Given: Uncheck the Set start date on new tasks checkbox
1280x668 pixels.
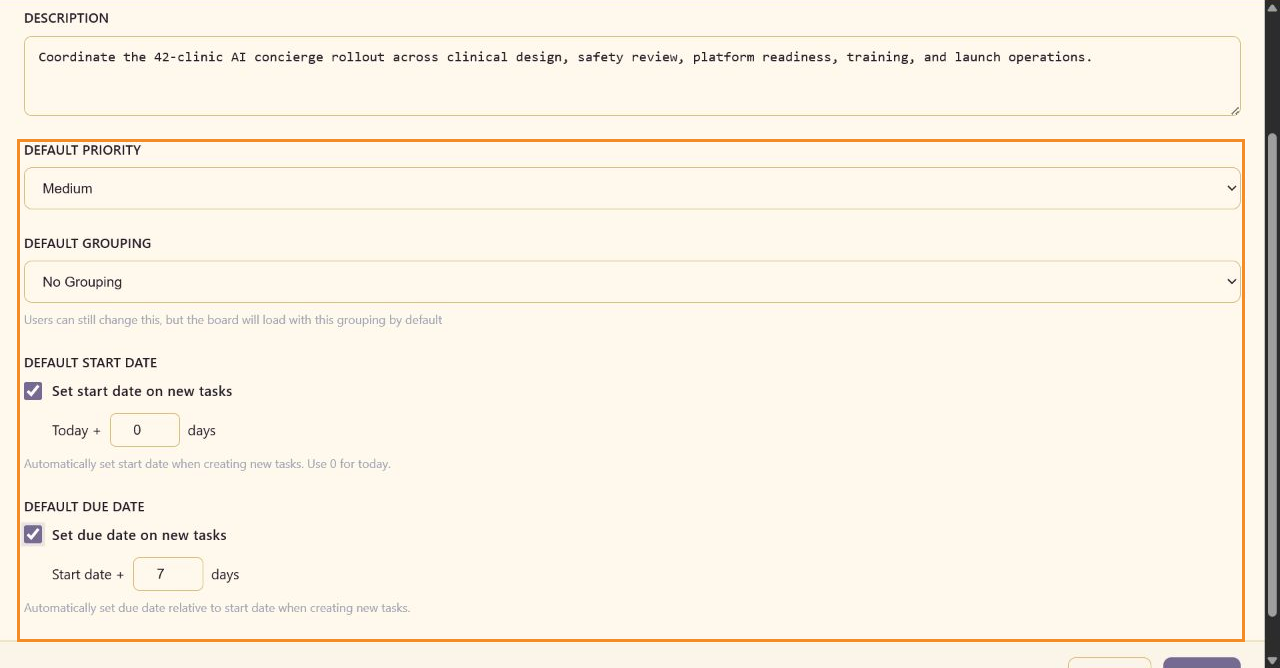Looking at the screenshot, I should point(33,391).
